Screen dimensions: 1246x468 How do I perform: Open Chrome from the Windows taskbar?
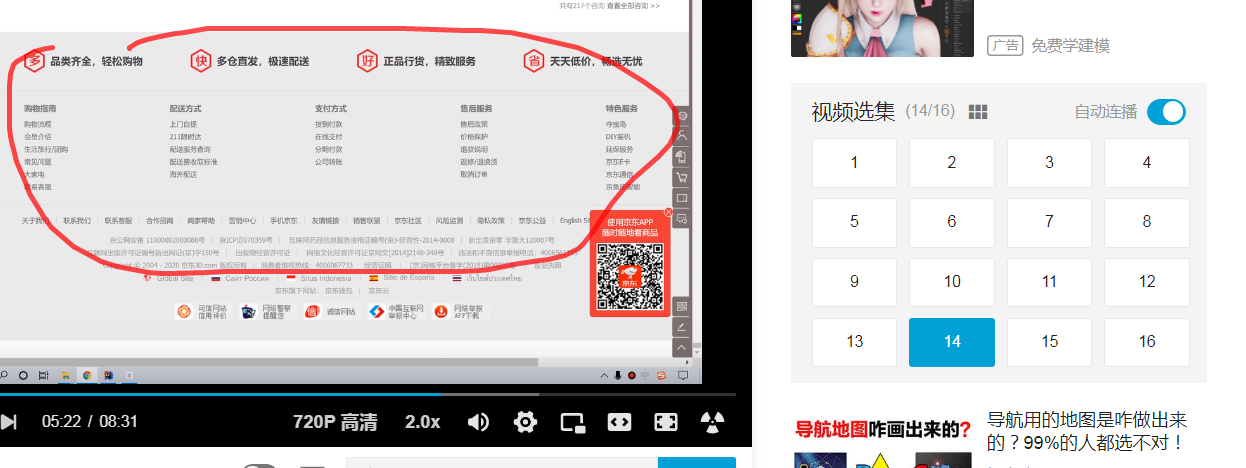(87, 375)
